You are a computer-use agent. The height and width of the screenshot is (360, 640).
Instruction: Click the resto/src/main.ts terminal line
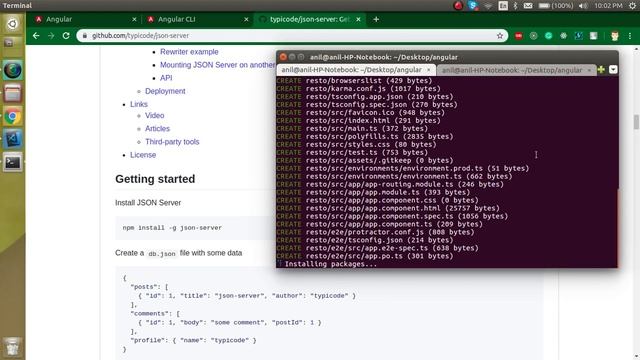pyautogui.click(x=352, y=129)
